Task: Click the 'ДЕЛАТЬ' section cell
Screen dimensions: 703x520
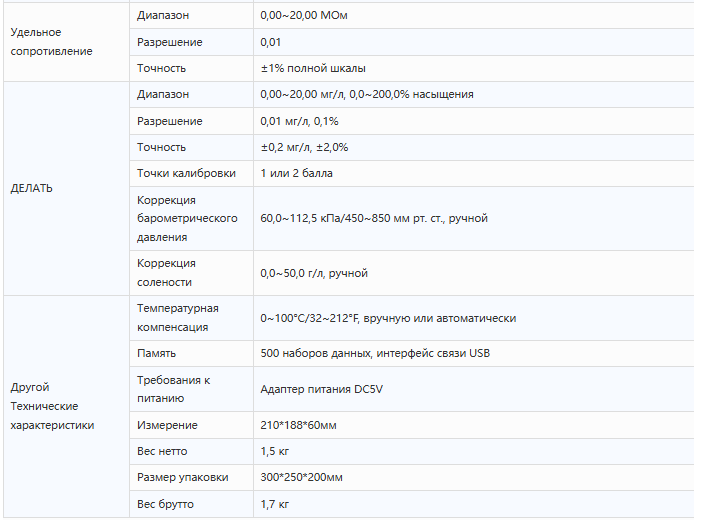Action: (x=32, y=188)
